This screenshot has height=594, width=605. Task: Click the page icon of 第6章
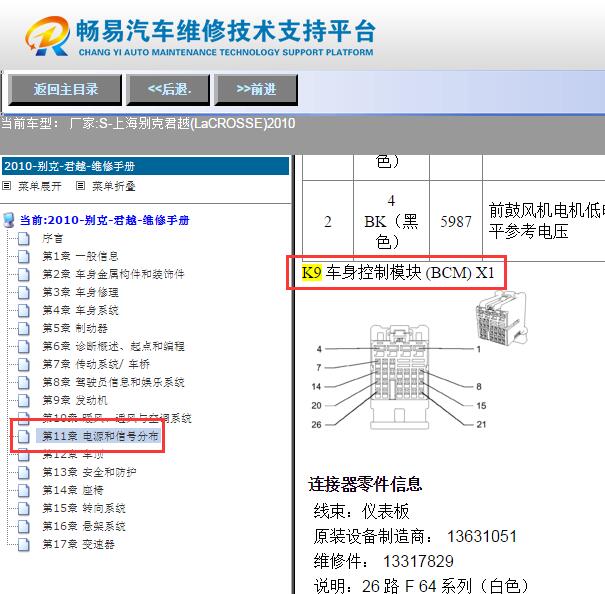tap(24, 347)
